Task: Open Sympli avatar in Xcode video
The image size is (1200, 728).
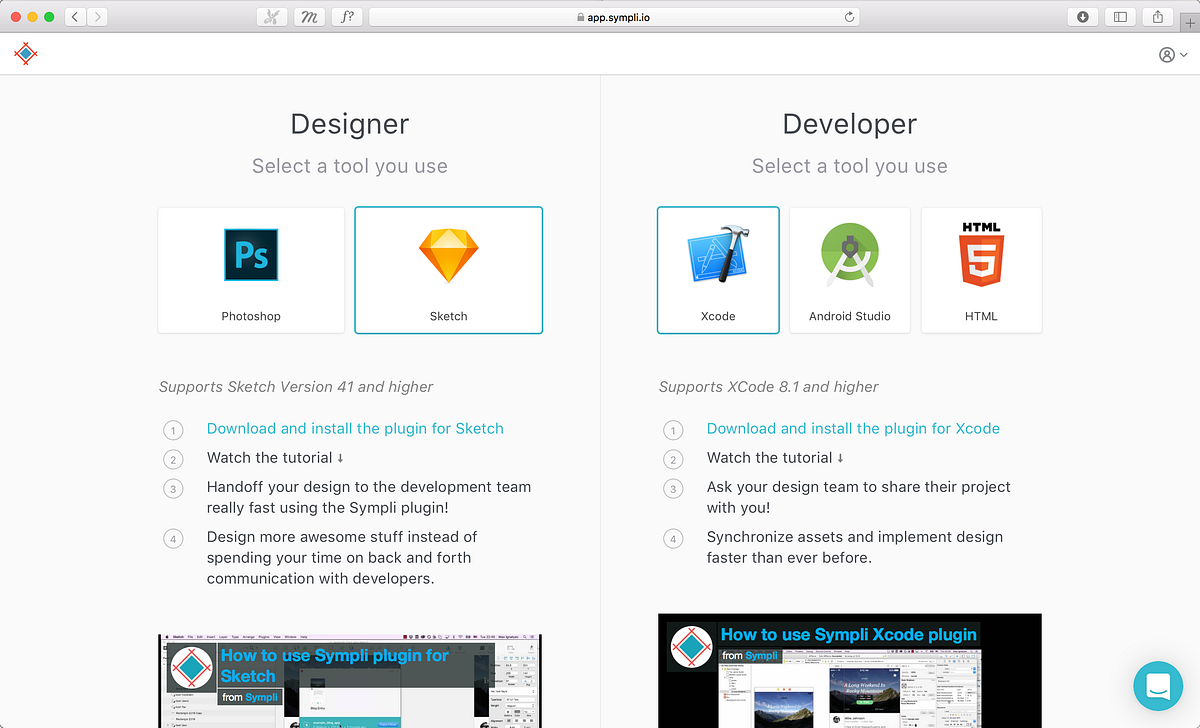Action: (691, 646)
